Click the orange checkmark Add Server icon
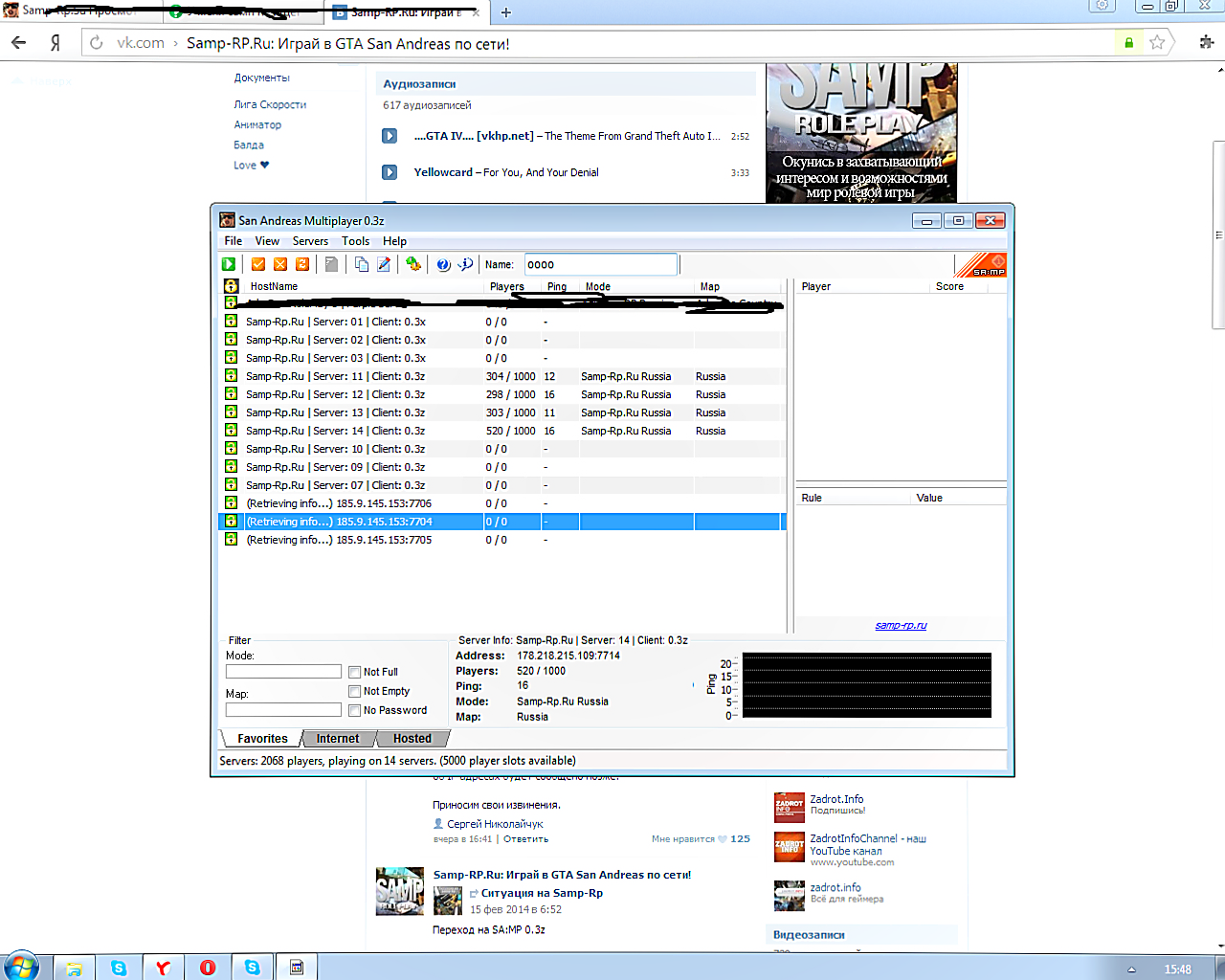The image size is (1225, 980). coord(258,264)
